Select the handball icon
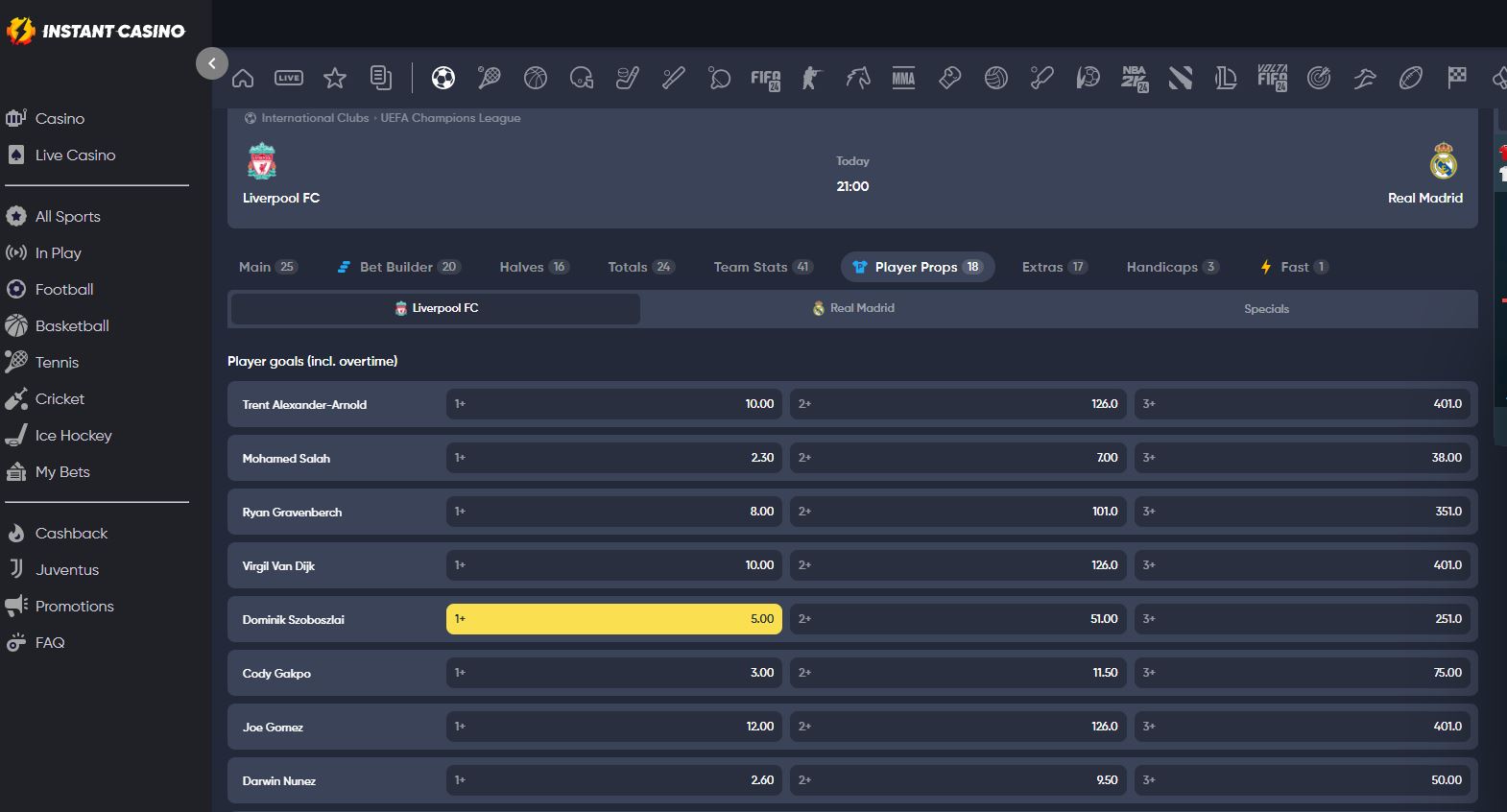The width and height of the screenshot is (1507, 812). click(x=1088, y=78)
